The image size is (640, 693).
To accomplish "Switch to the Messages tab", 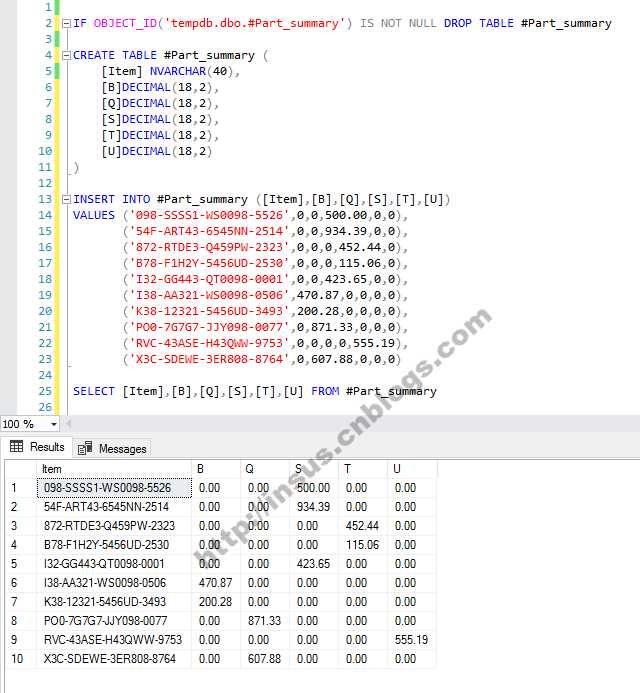I will click(112, 449).
